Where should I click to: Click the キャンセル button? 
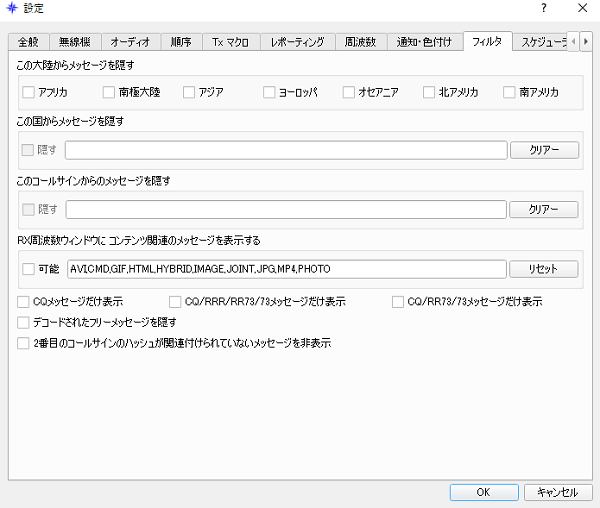557,492
